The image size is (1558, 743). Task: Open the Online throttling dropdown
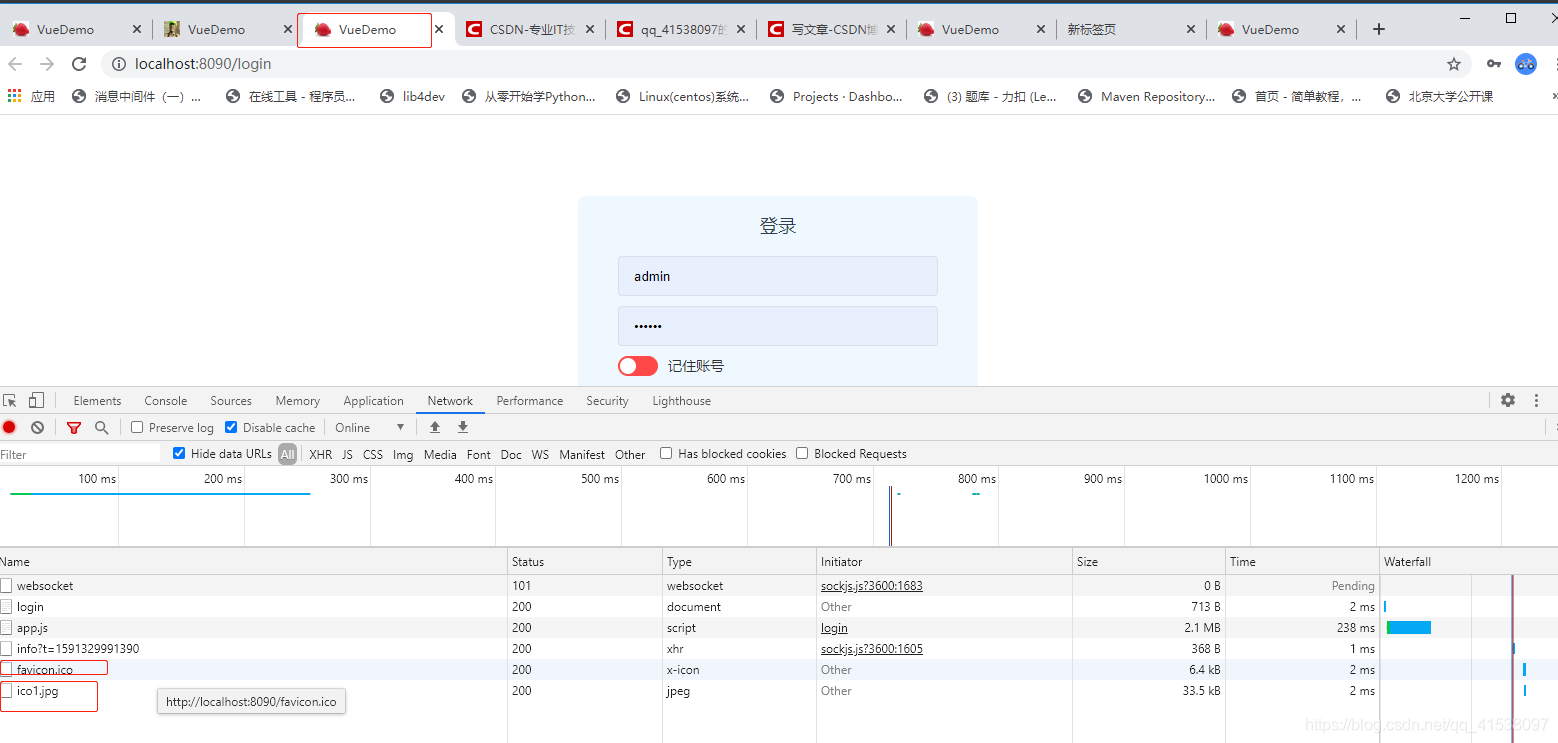click(x=370, y=427)
